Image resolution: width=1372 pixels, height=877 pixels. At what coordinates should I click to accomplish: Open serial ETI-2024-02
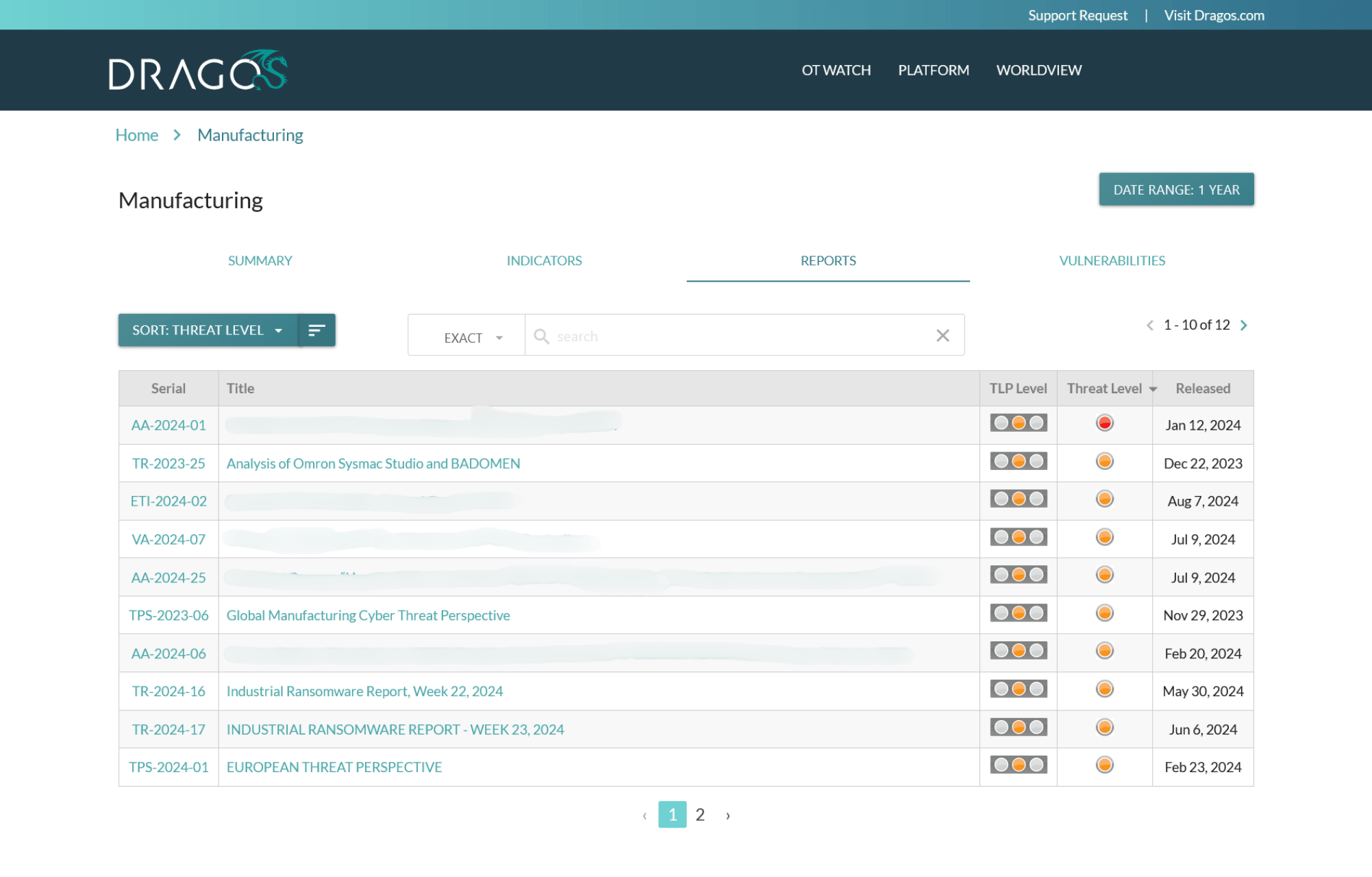point(169,501)
